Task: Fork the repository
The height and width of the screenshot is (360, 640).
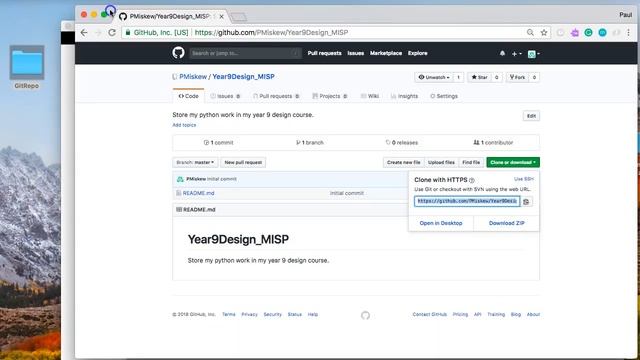Action: 517,77
